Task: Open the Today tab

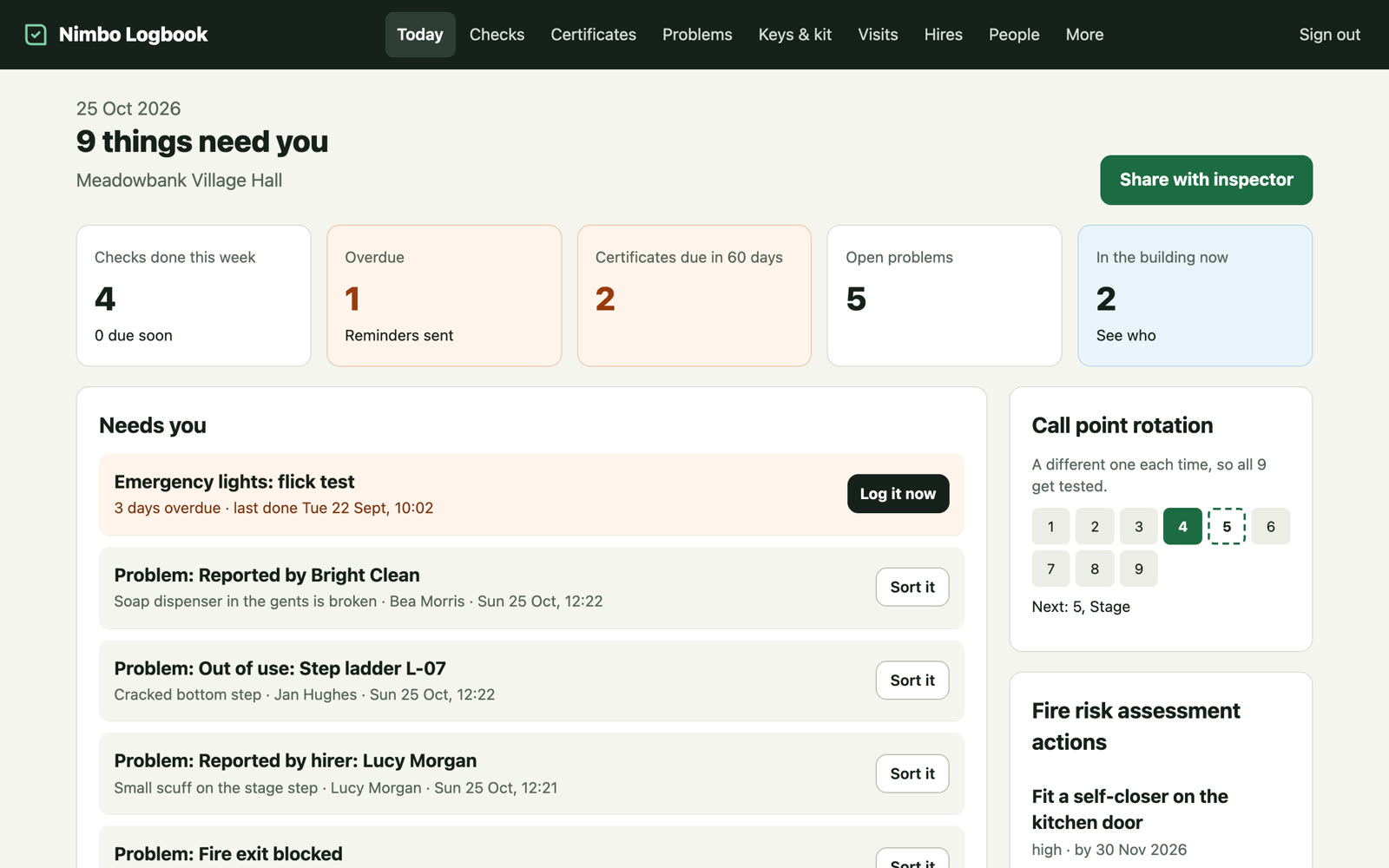Action: pyautogui.click(x=420, y=35)
